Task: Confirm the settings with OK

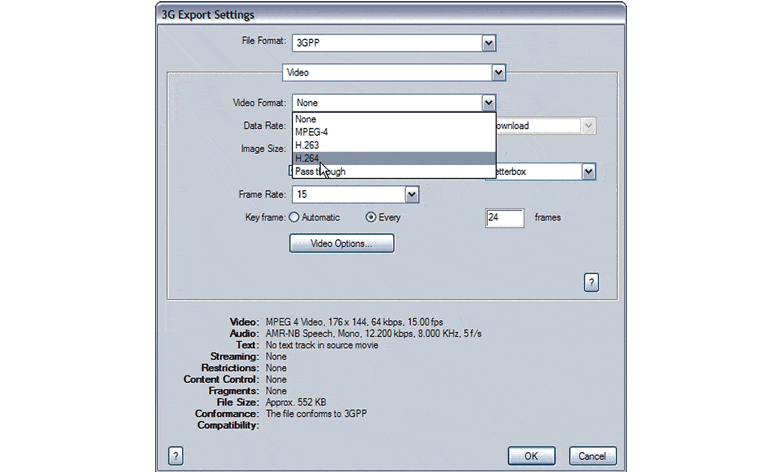Action: [x=531, y=455]
